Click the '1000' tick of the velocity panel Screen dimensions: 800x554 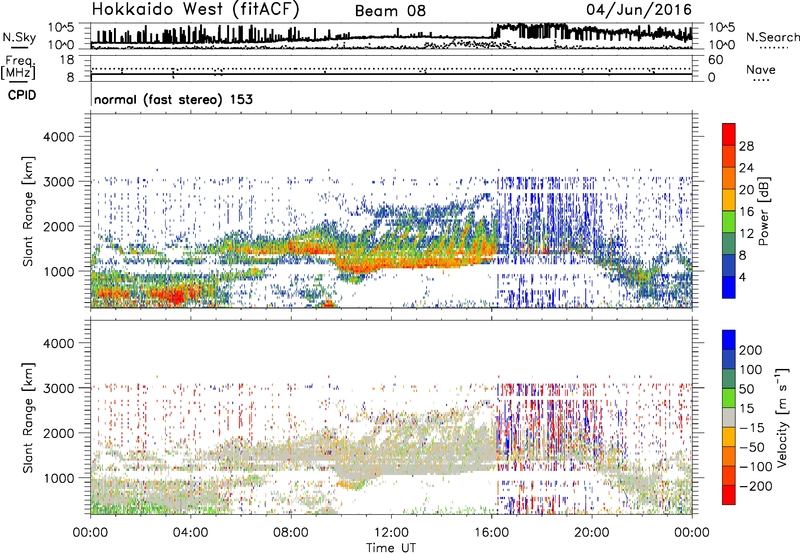[x=59, y=478]
